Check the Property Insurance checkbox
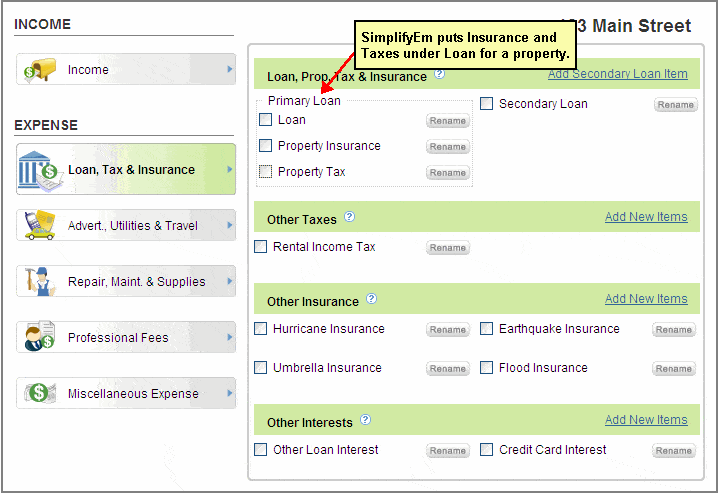Image resolution: width=718 pixels, height=493 pixels. tap(266, 146)
